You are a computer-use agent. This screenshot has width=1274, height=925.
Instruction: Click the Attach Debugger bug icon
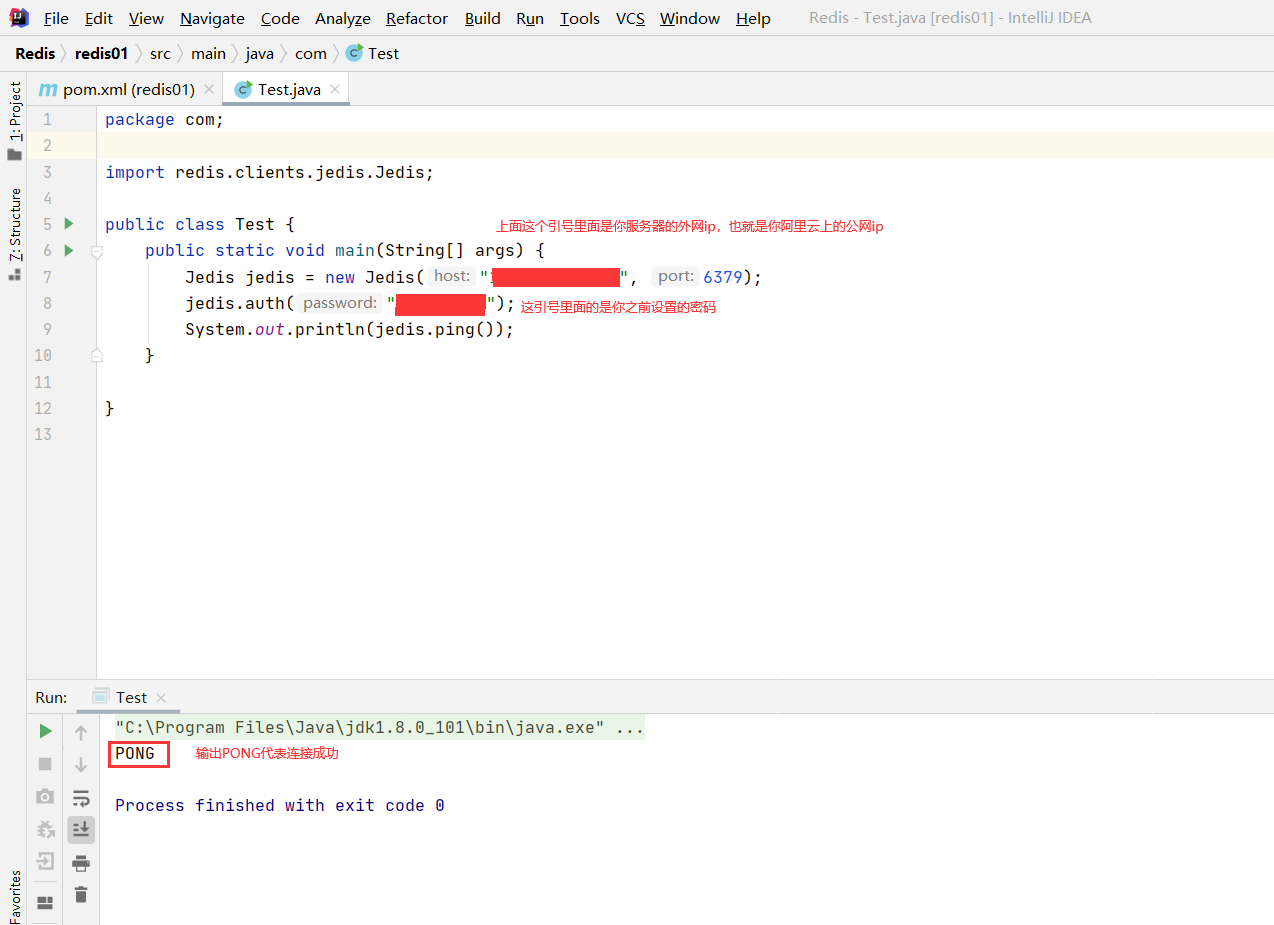(45, 829)
